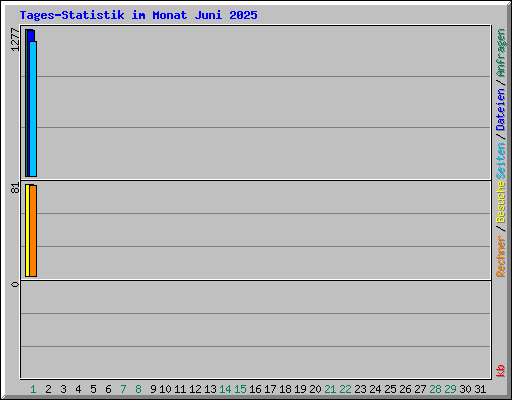This screenshot has width=512, height=400.
Task: Click the yellow Besuche bar for day 1
Action: [x=27, y=230]
